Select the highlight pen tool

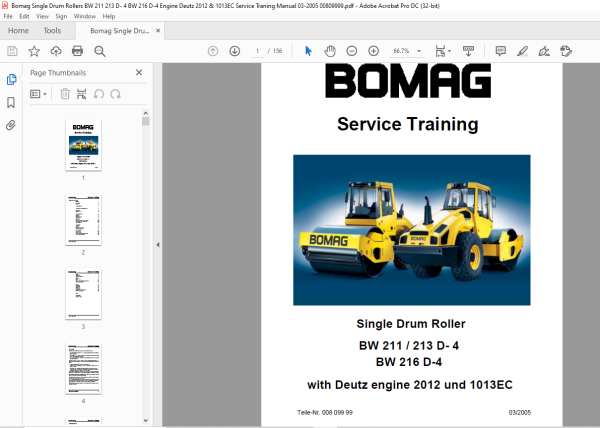[522, 51]
